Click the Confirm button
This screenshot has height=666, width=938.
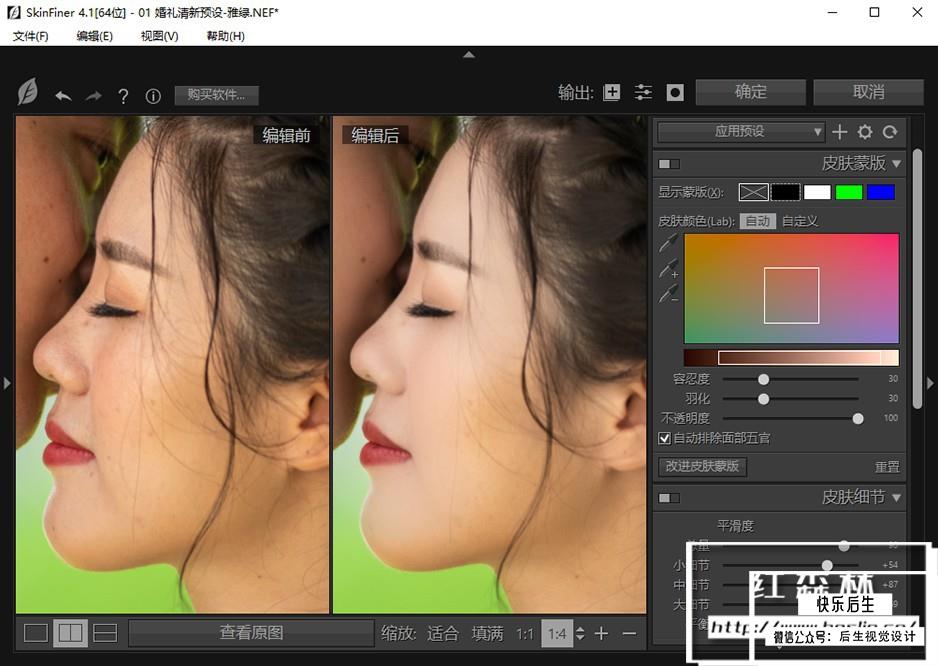pyautogui.click(x=751, y=92)
